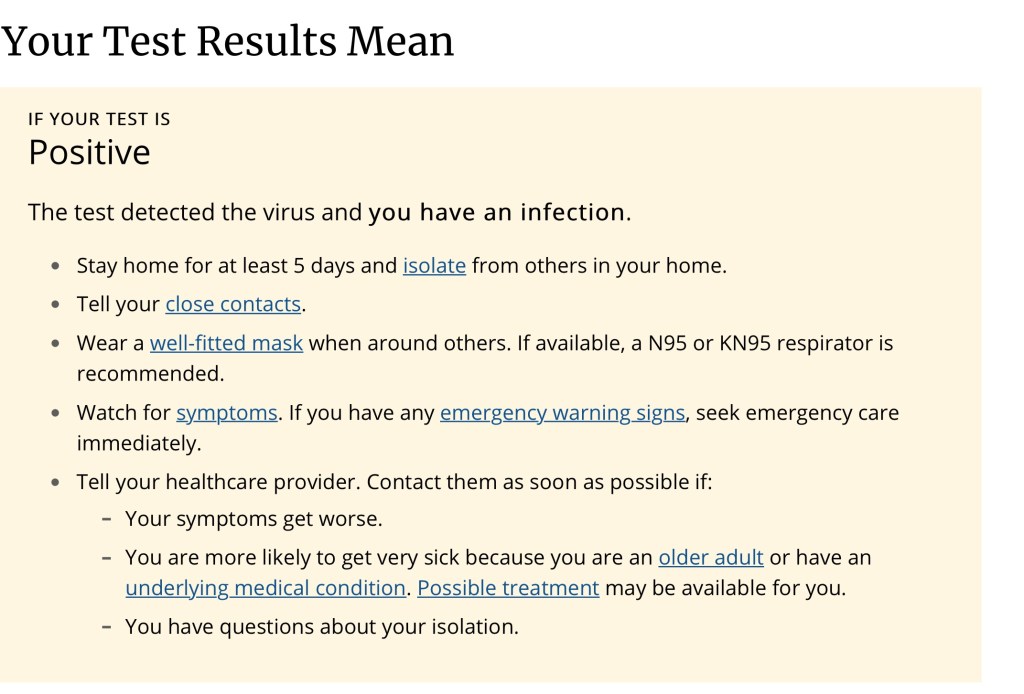This screenshot has height=694, width=1024.
Task: Click the "older adult" link
Action: [x=710, y=557]
